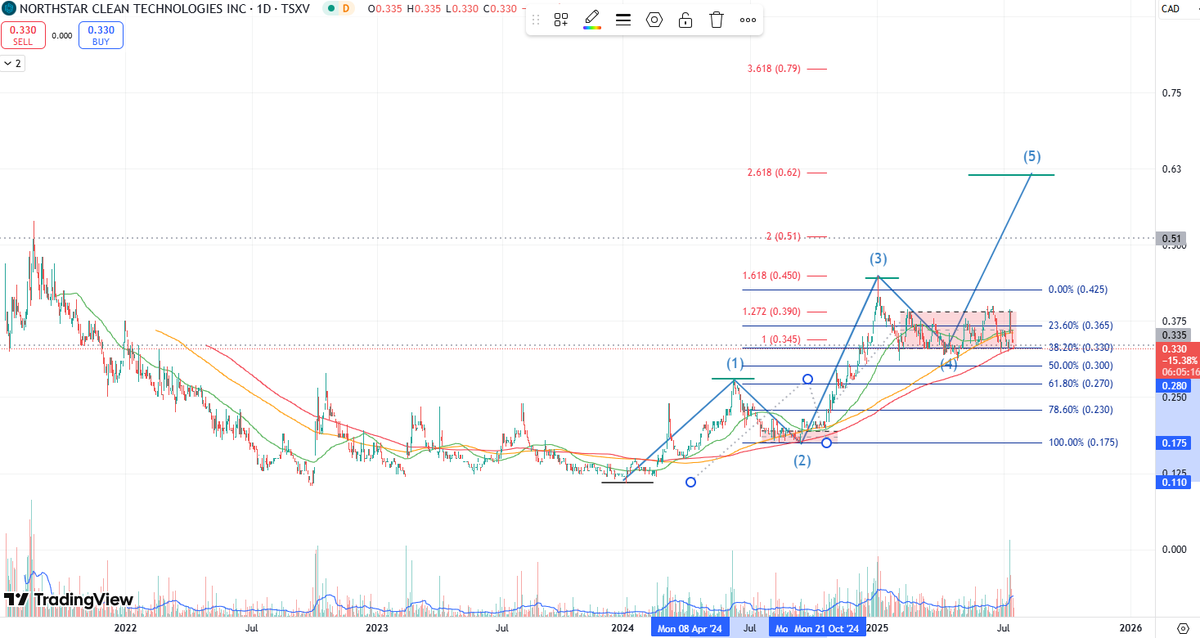The width and height of the screenshot is (1200, 638).
Task: Click the 0.00% (0.425) retracement label
Action: tap(1078, 290)
